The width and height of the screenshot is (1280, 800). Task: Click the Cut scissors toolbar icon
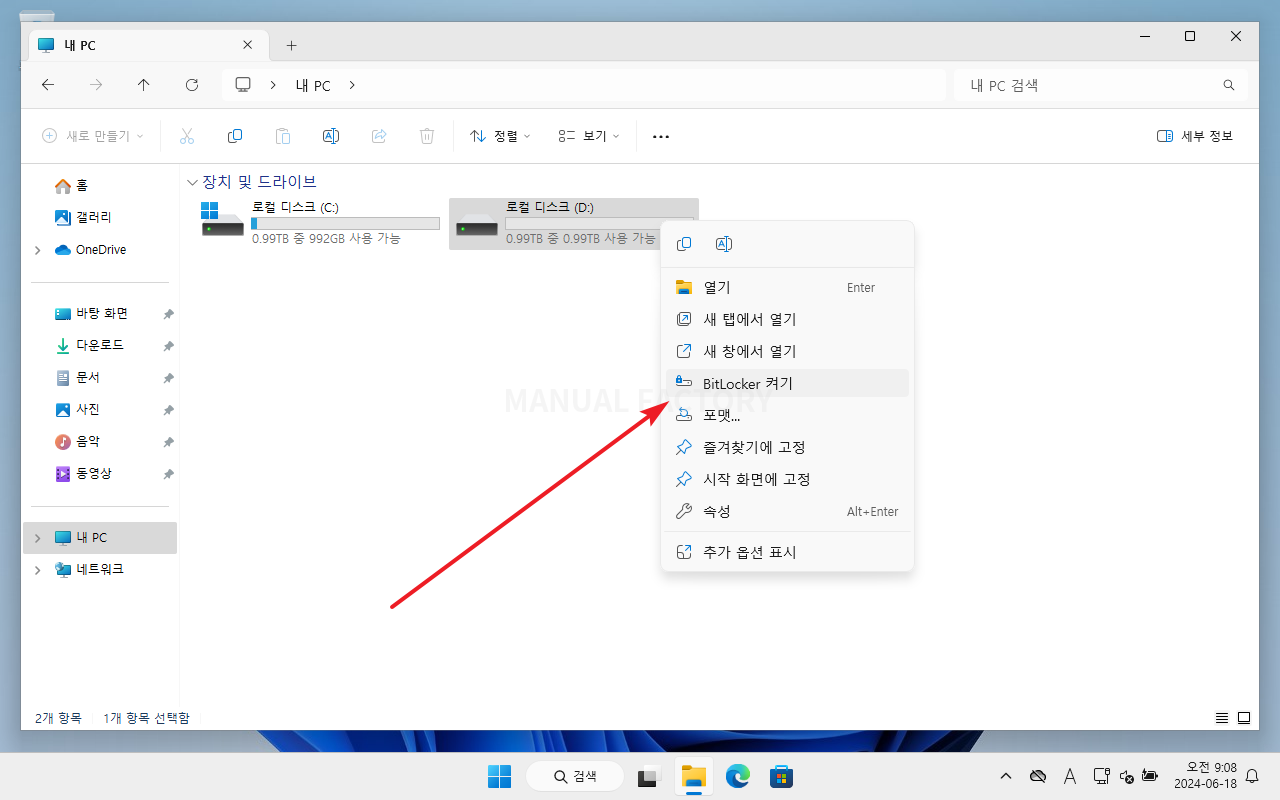pos(187,136)
